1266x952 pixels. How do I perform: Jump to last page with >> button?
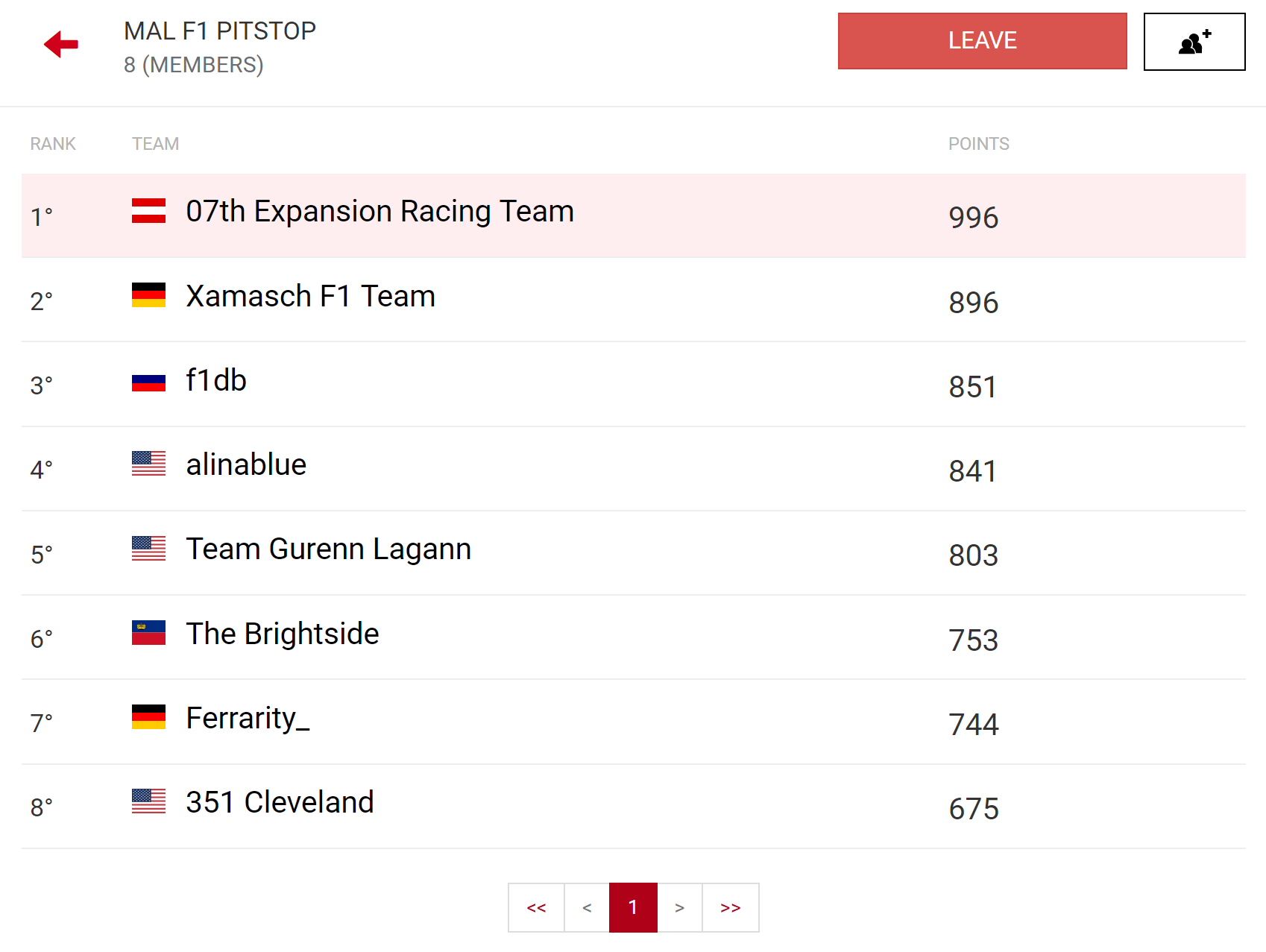730,907
